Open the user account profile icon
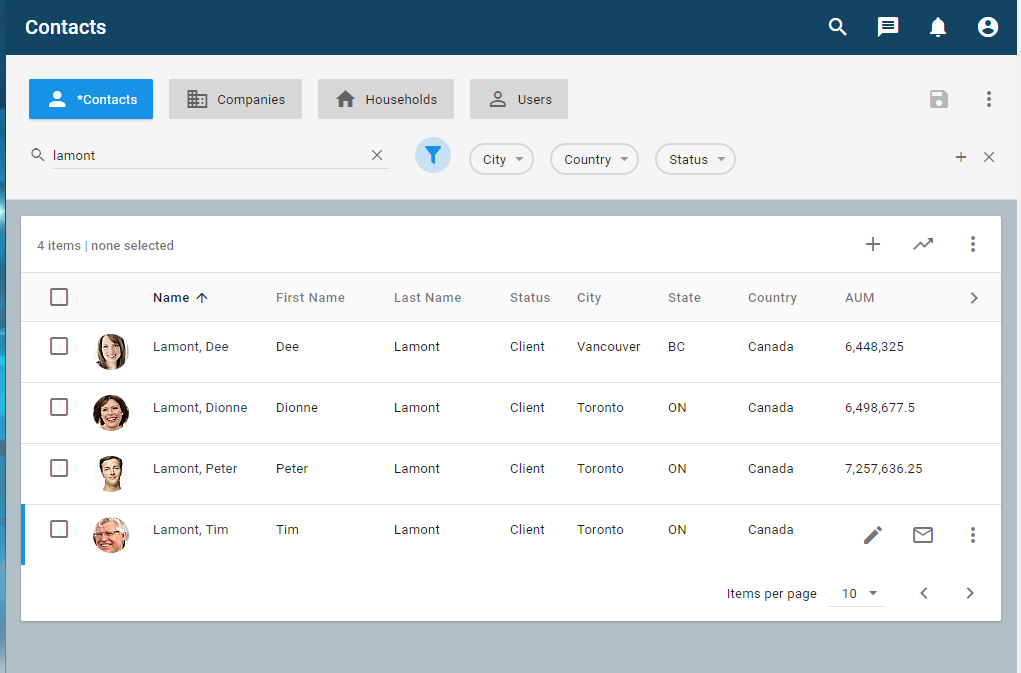The width and height of the screenshot is (1021, 673). pyautogui.click(x=988, y=27)
